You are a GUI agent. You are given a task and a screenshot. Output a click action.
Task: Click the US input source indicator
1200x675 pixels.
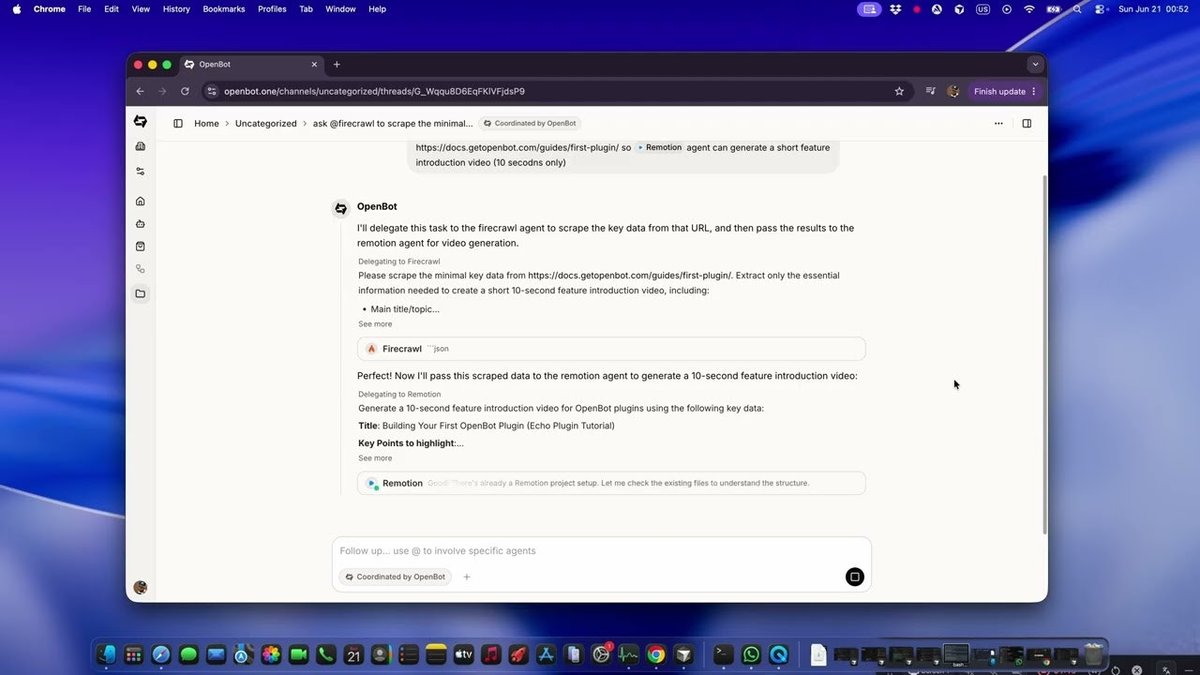click(983, 9)
